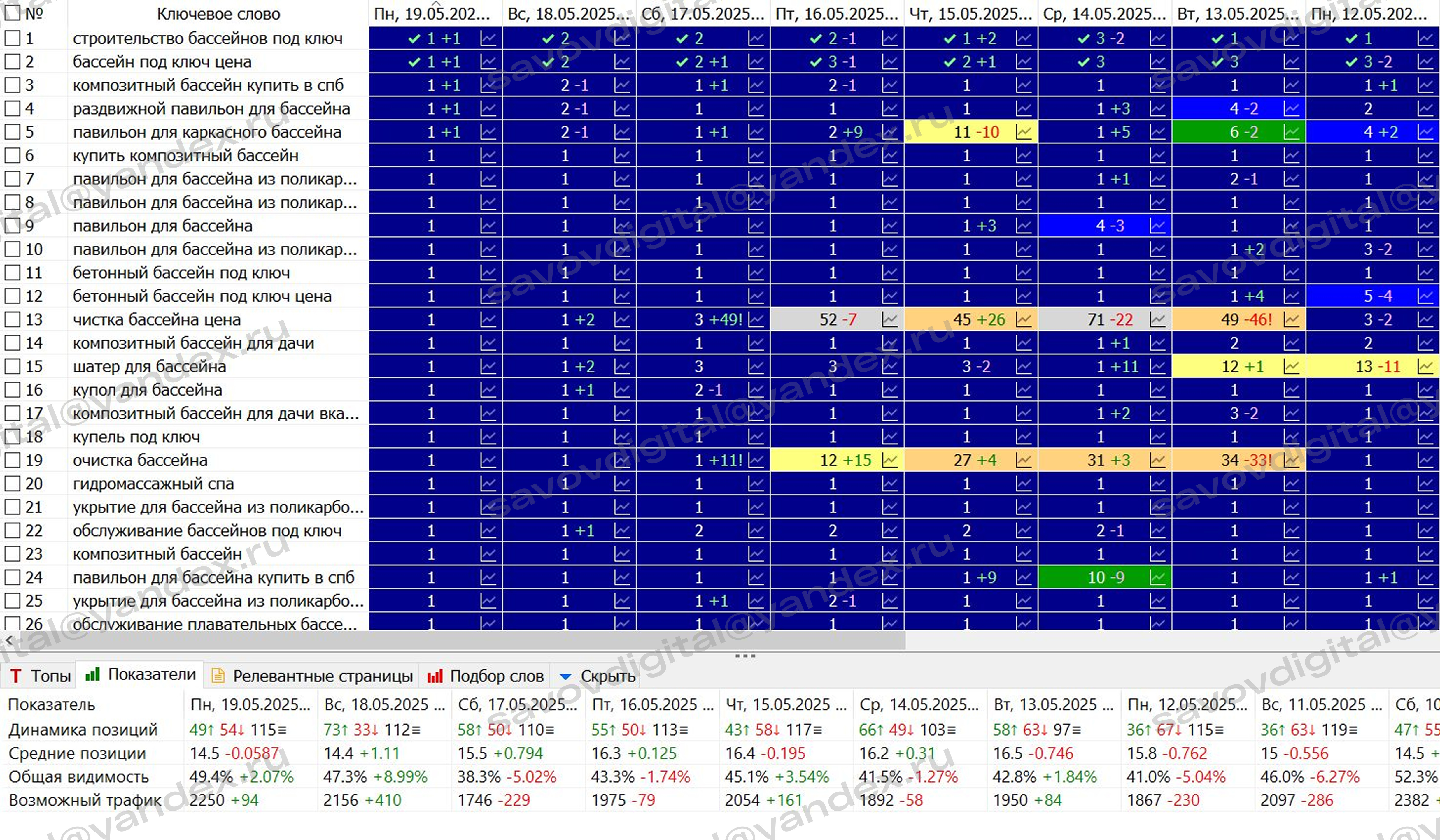
Task: Check row 2 бассейн под ключ цена
Action: [x=12, y=62]
